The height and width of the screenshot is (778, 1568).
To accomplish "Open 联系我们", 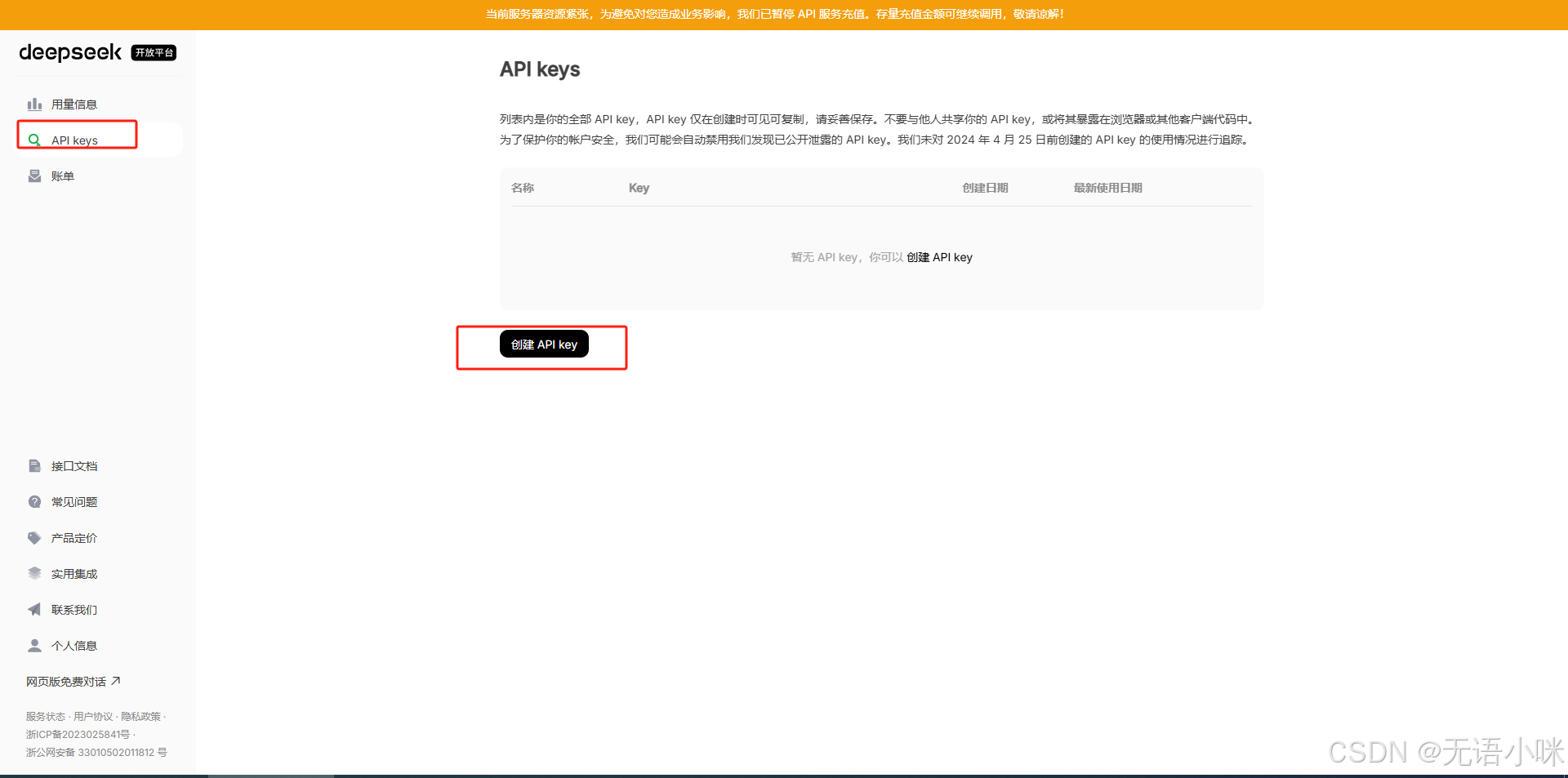I will (98, 610).
